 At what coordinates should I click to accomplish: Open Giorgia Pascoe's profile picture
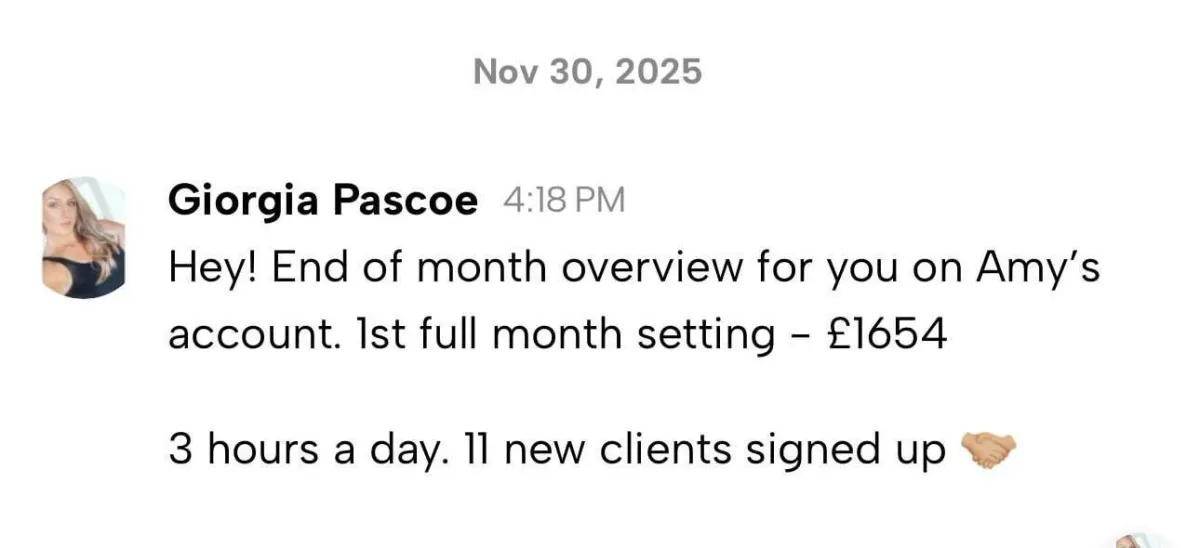tap(84, 238)
